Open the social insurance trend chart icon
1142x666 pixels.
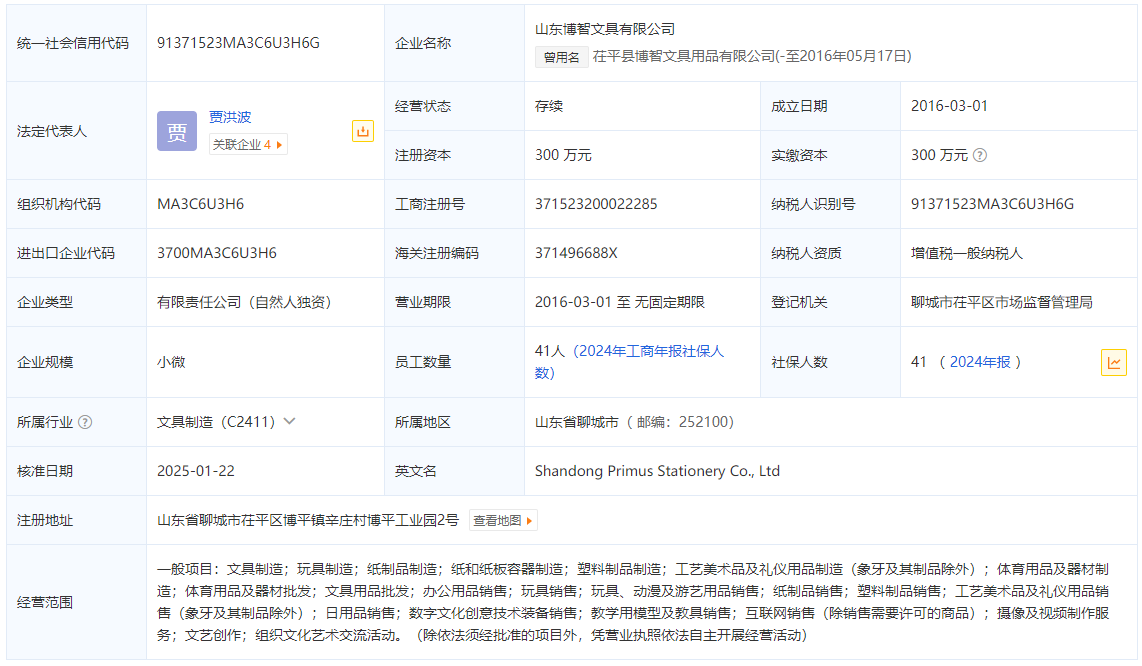1113,362
